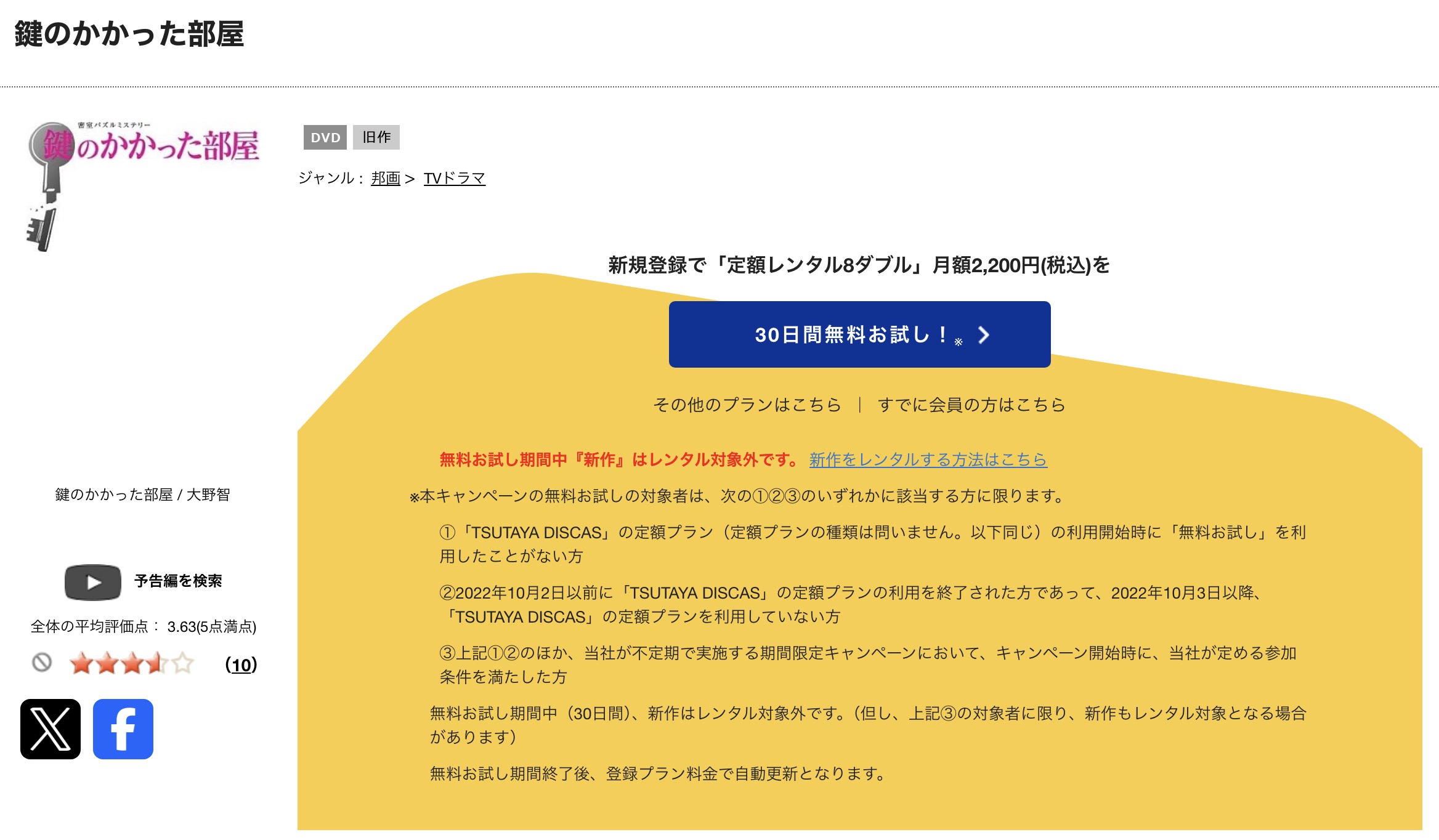This screenshot has width=1439, height=840.
Task: Click the DVD badge
Action: coord(325,137)
